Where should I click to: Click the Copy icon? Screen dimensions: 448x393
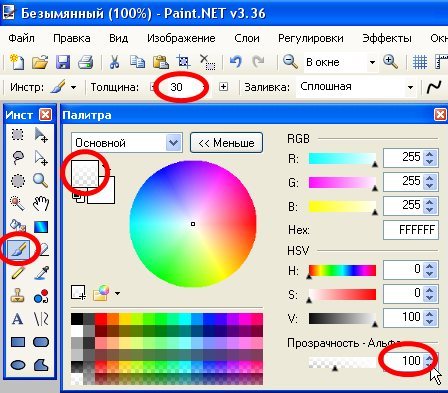137,62
